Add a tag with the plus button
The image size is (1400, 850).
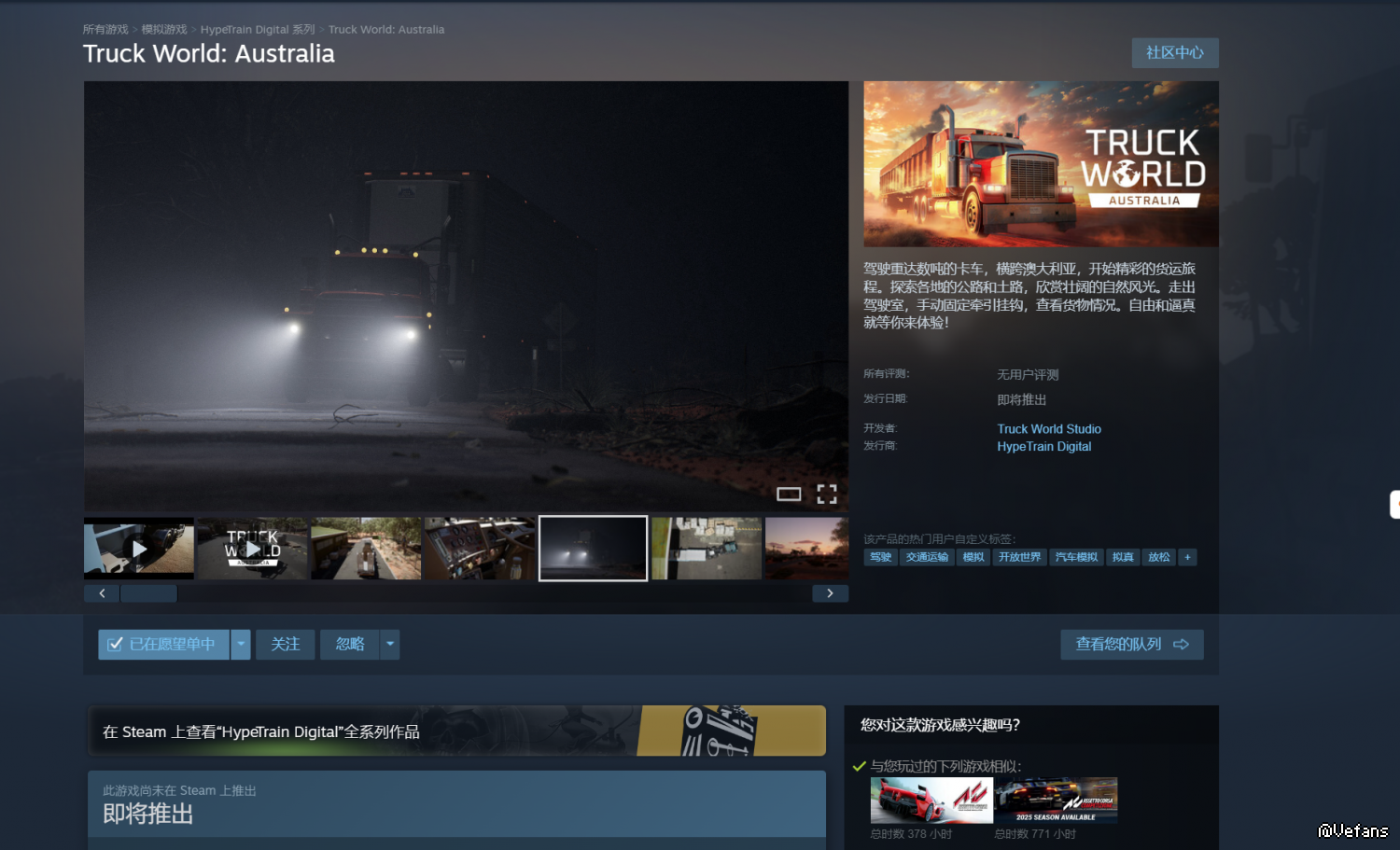click(x=1187, y=557)
